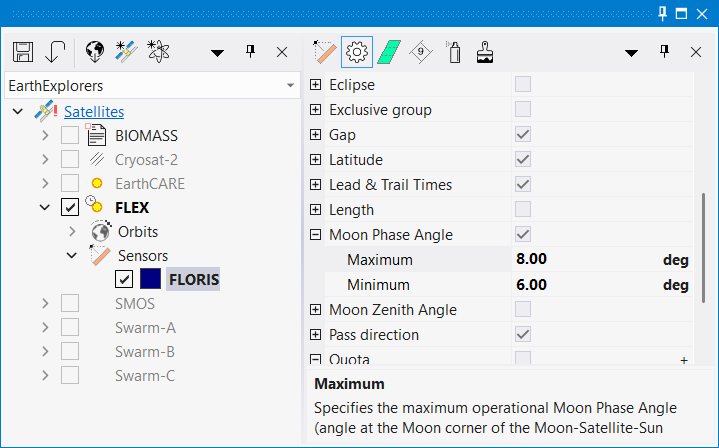Click the Maximum value field showing 8.00

[580, 260]
